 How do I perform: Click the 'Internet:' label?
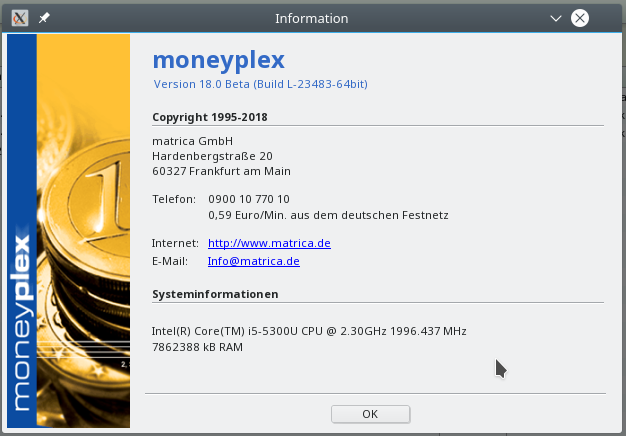coord(175,243)
